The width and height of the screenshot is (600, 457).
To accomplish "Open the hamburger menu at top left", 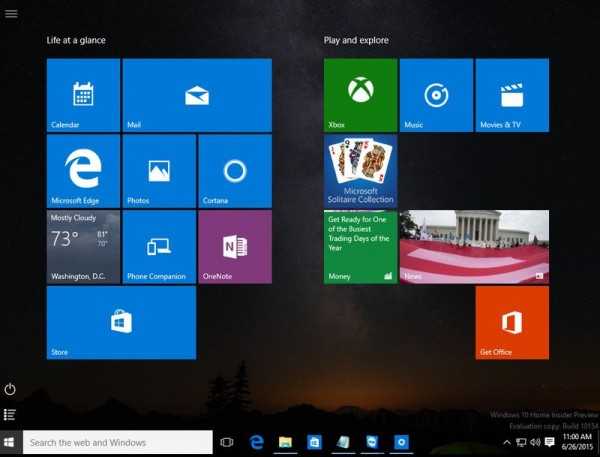I will click(x=11, y=13).
